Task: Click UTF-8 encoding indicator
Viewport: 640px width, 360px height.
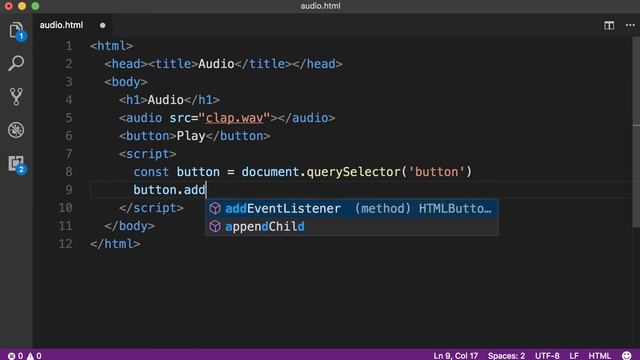Action: click(547, 356)
